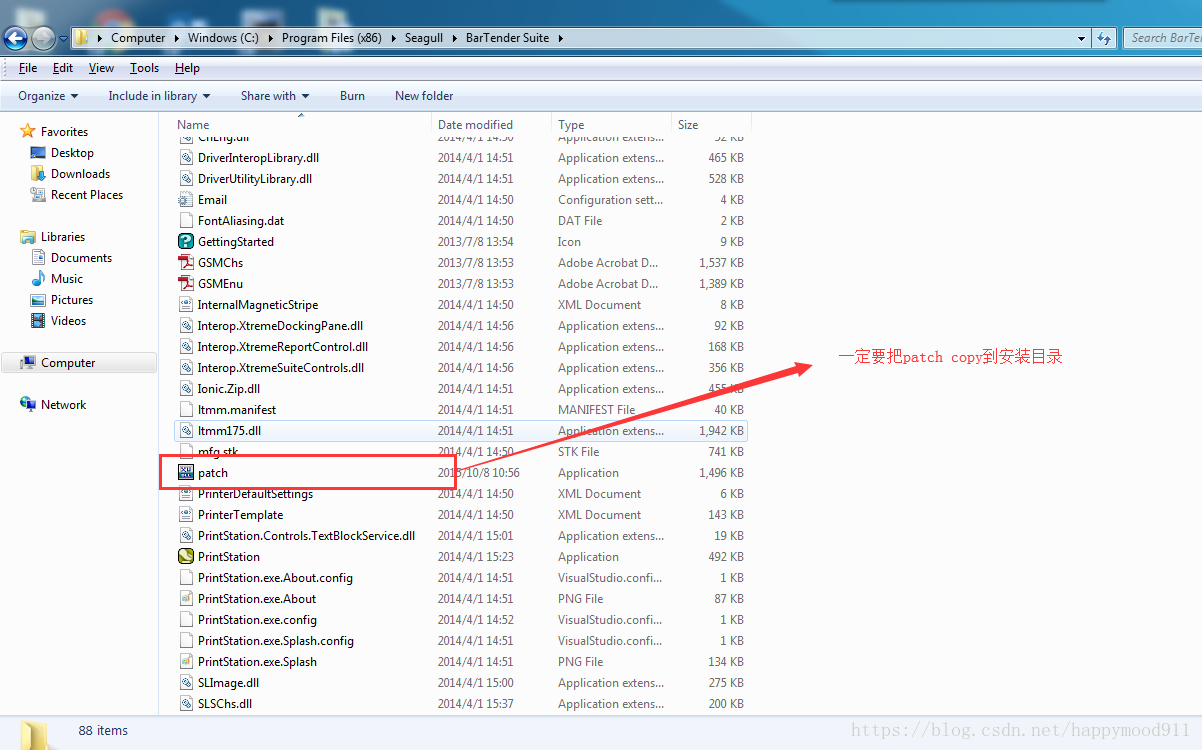Select the GettingStarted help icon
This screenshot has width=1202, height=750.
pyautogui.click(x=186, y=242)
